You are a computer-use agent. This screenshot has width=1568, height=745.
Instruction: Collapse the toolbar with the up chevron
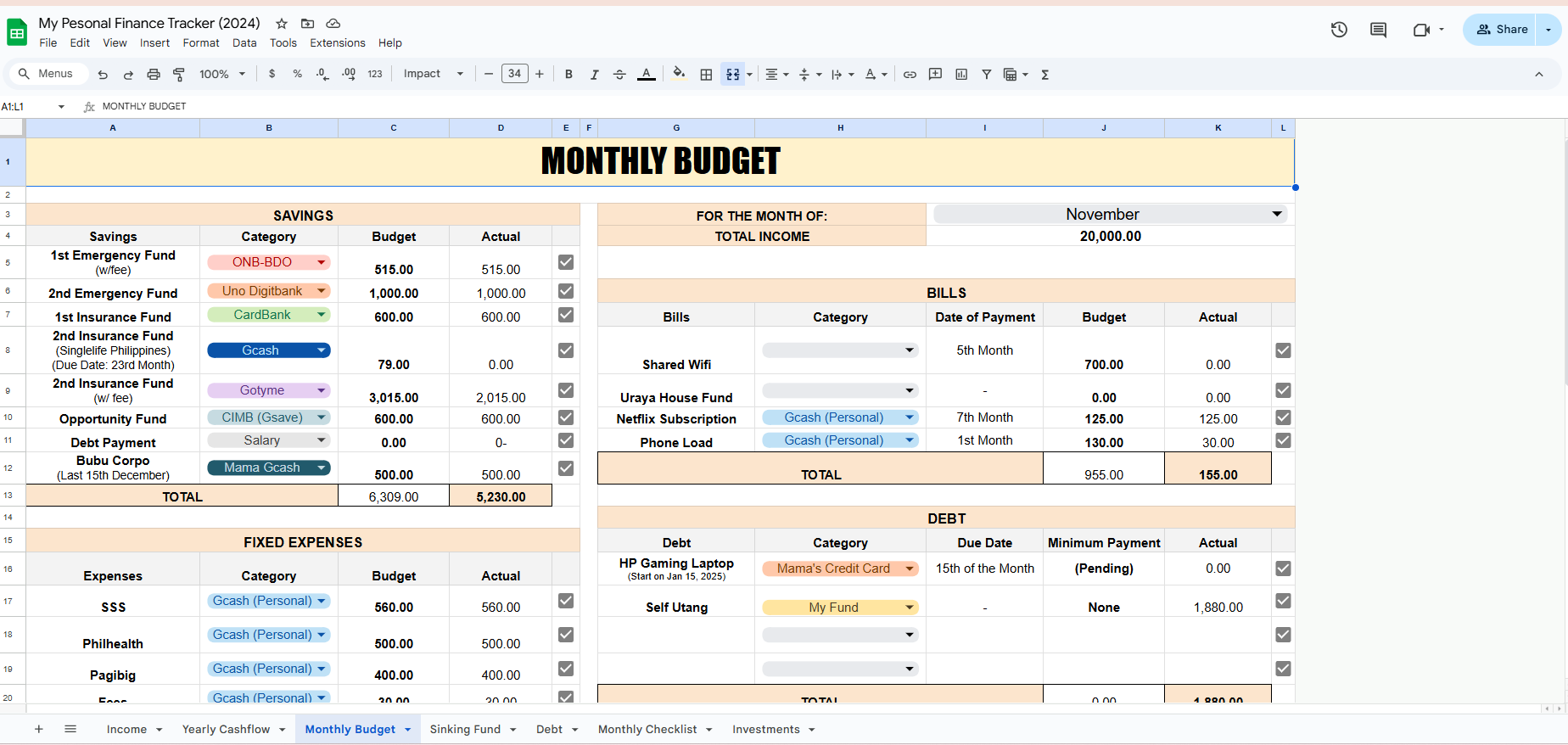(x=1539, y=75)
